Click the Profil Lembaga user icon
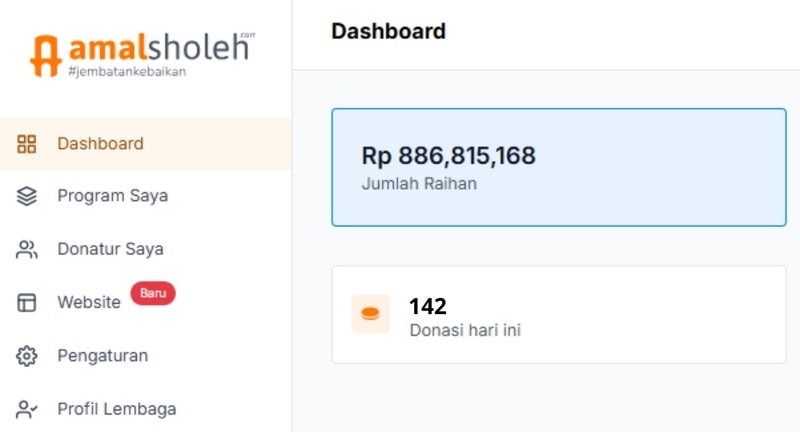 tap(27, 408)
